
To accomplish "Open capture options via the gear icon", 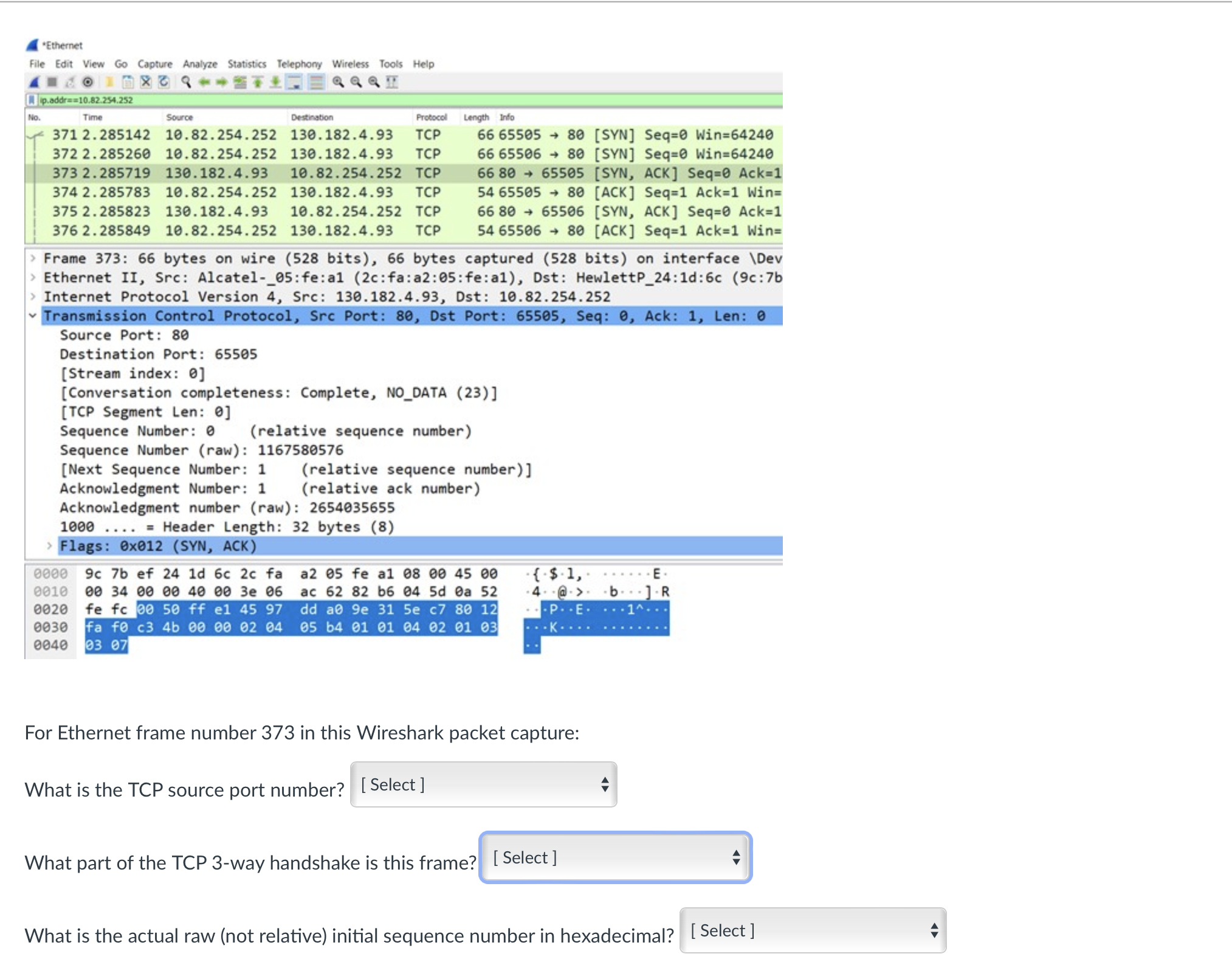I will [x=88, y=82].
